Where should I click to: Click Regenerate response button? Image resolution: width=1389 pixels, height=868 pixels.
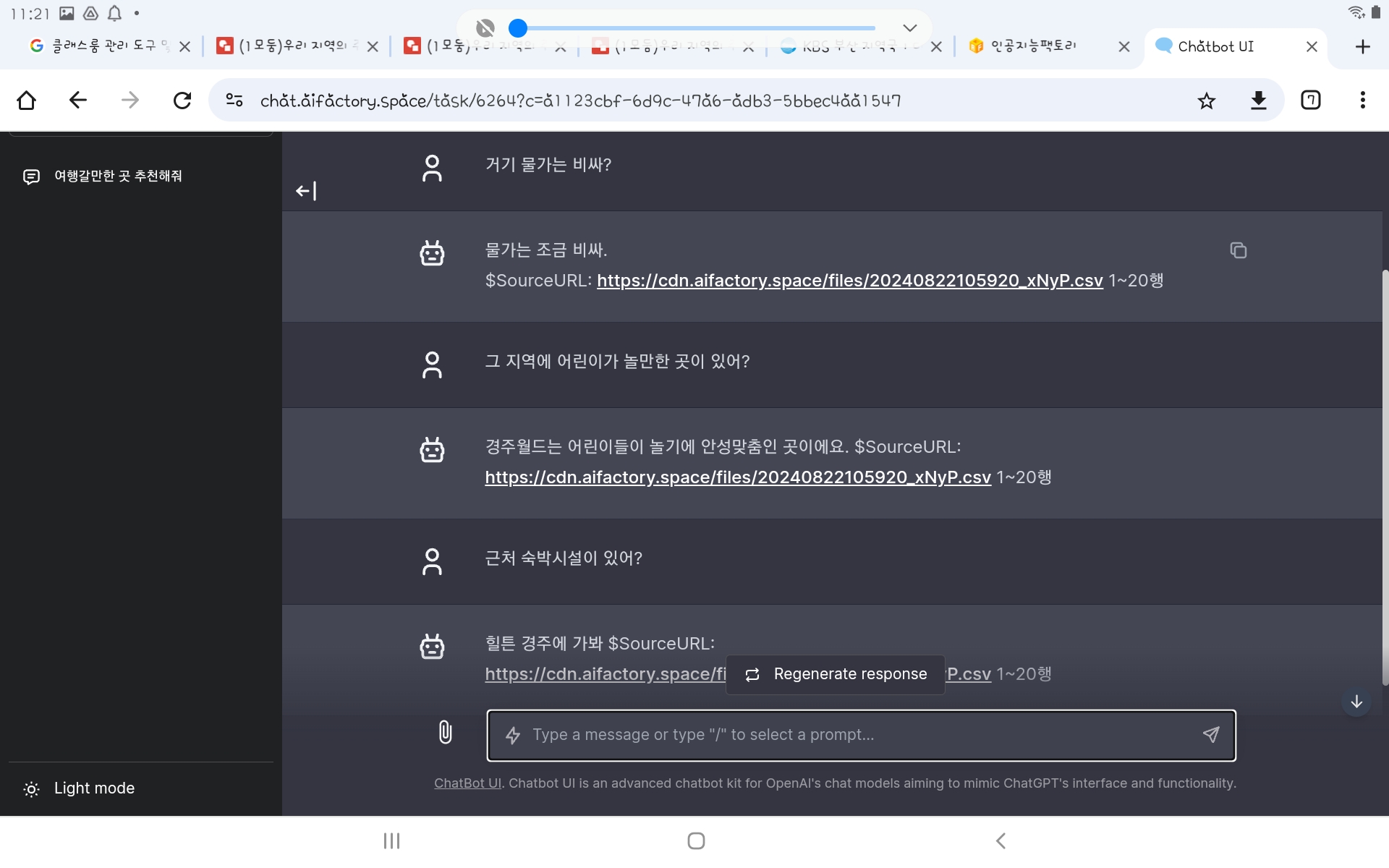point(836,674)
